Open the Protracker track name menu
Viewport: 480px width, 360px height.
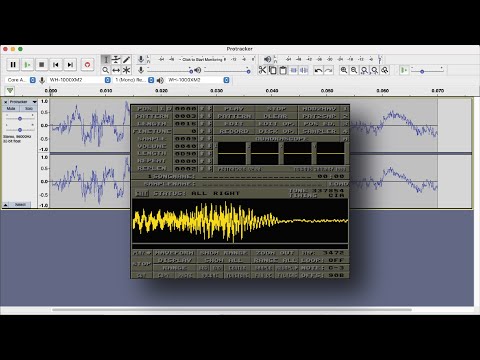click(23, 102)
